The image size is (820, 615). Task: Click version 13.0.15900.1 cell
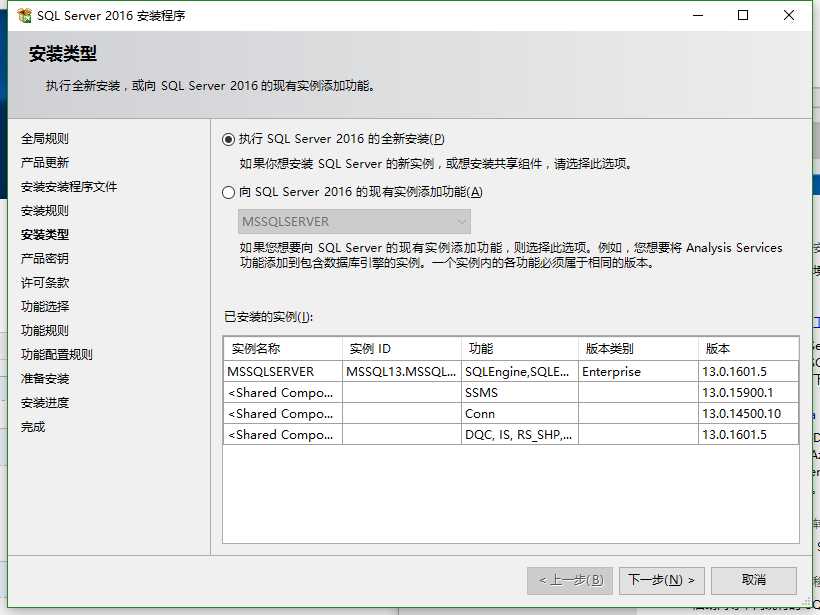pyautogui.click(x=748, y=393)
